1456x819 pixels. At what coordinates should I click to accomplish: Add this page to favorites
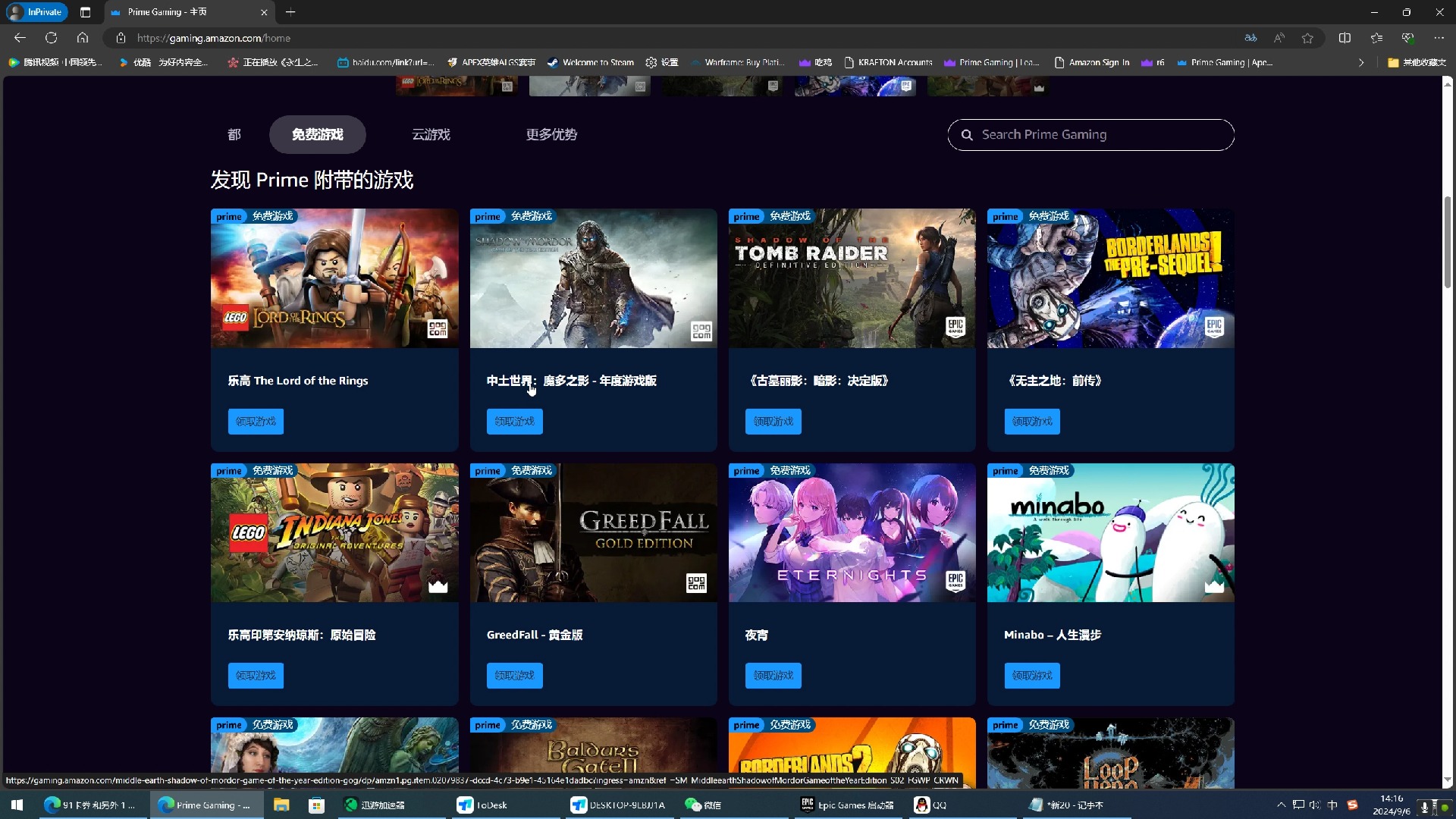[1307, 38]
